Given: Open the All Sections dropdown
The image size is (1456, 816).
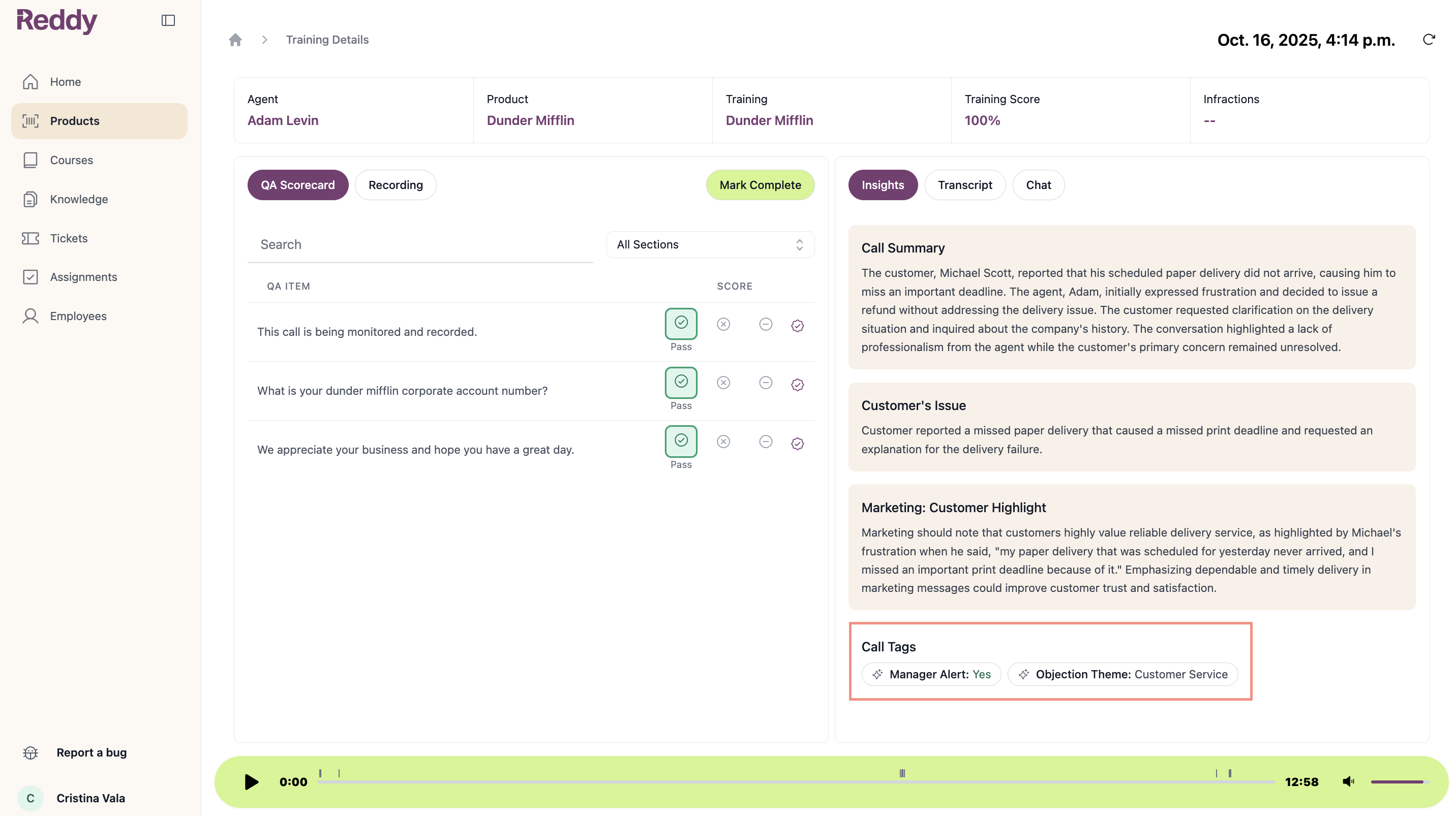Looking at the screenshot, I should click(x=710, y=244).
